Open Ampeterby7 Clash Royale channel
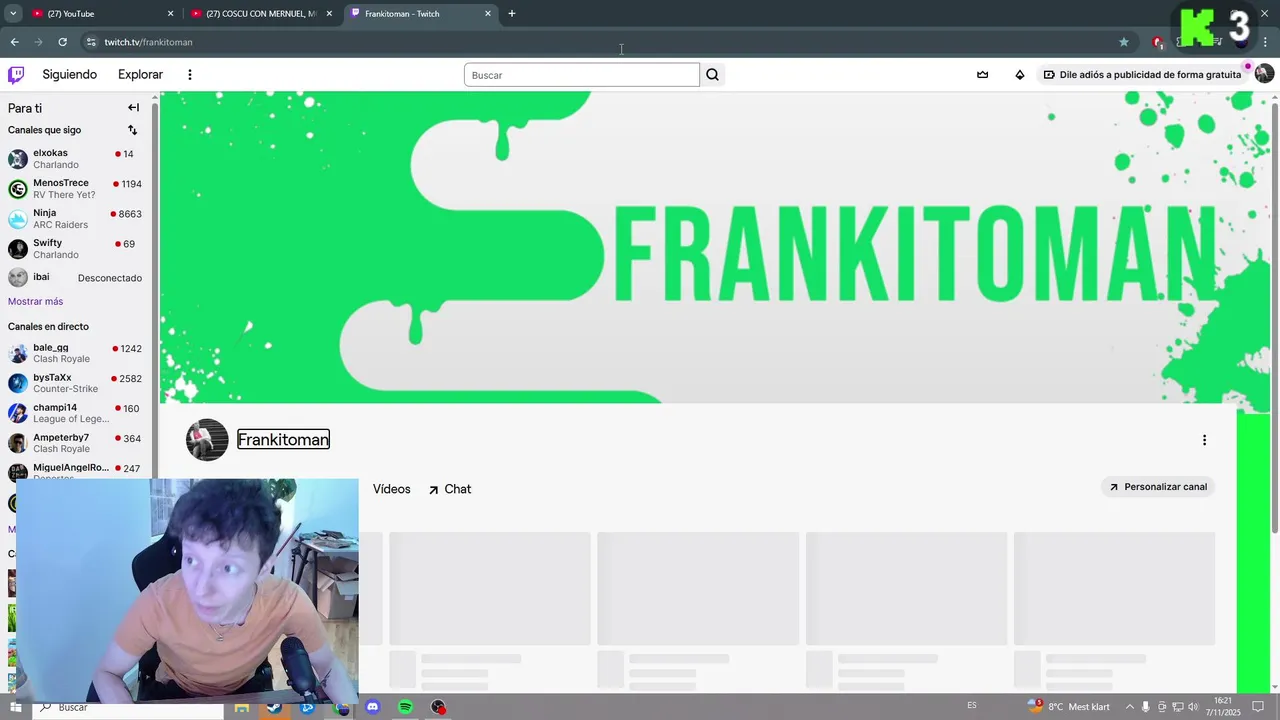The height and width of the screenshot is (720, 1280). coord(76,443)
